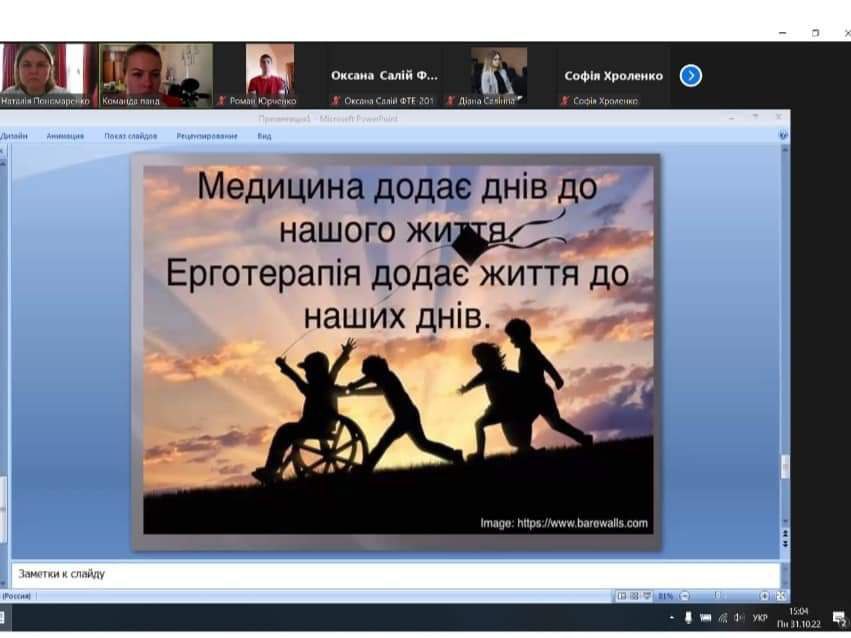The height and width of the screenshot is (638, 851).
Task: Open the Вид ribbon tab
Action: (264, 136)
